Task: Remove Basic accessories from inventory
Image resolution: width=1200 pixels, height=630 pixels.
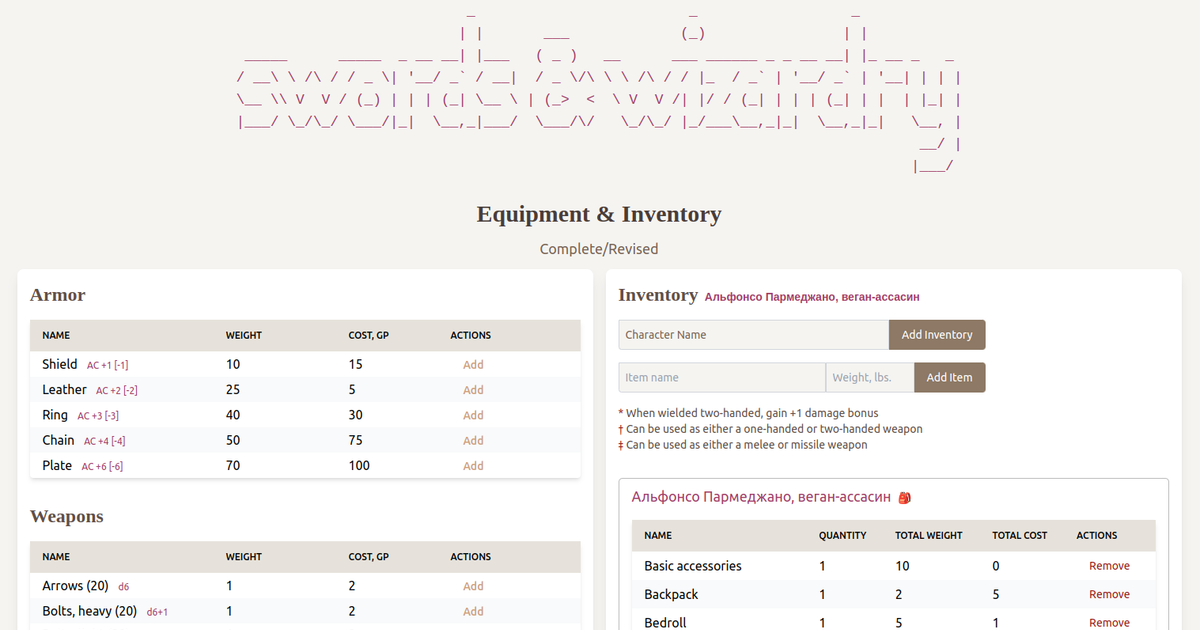Action: click(x=1109, y=566)
